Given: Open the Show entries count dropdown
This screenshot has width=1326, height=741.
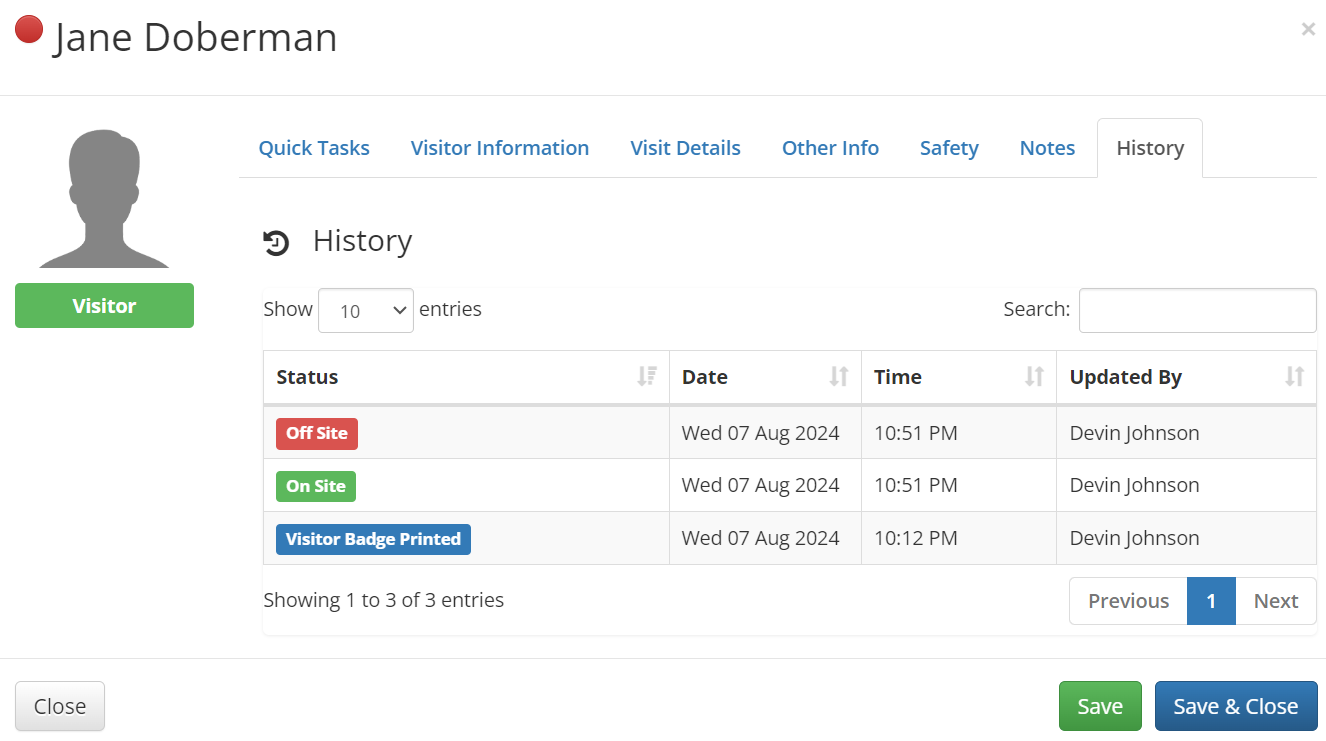Looking at the screenshot, I should [366, 310].
